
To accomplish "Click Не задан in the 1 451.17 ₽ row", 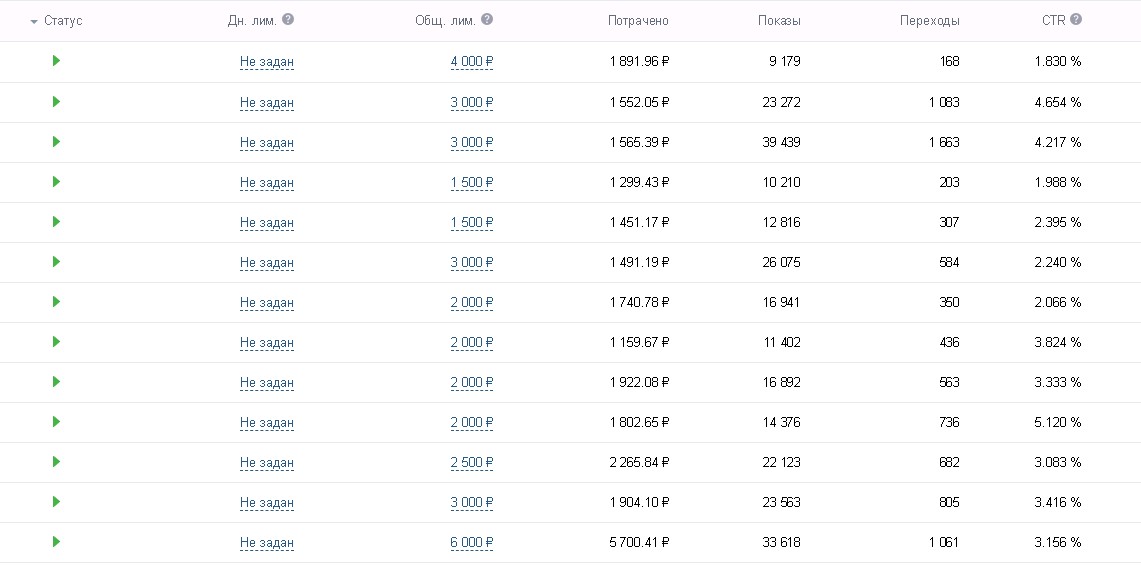I will [x=267, y=223].
